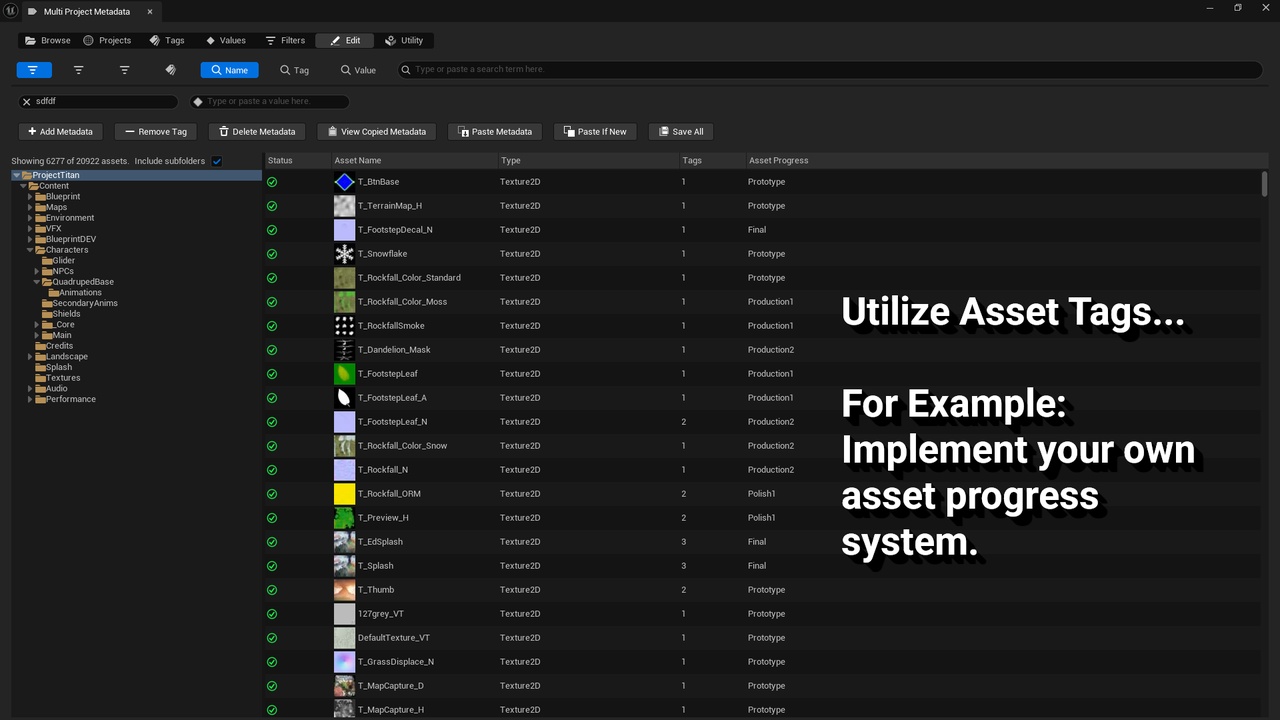This screenshot has width=1280, height=720.
Task: Click the Delete Metadata button
Action: click(x=256, y=132)
